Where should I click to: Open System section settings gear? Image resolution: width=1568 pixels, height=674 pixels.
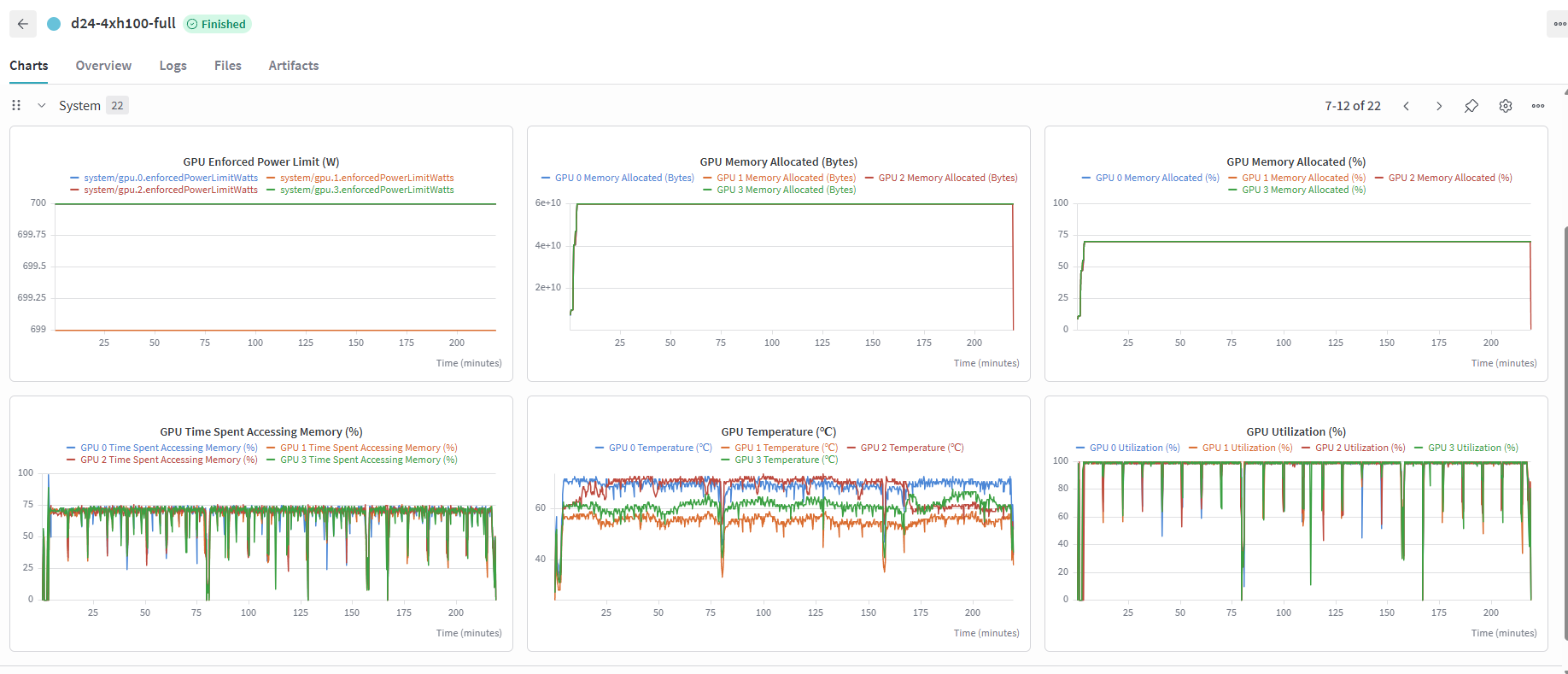pyautogui.click(x=1506, y=106)
